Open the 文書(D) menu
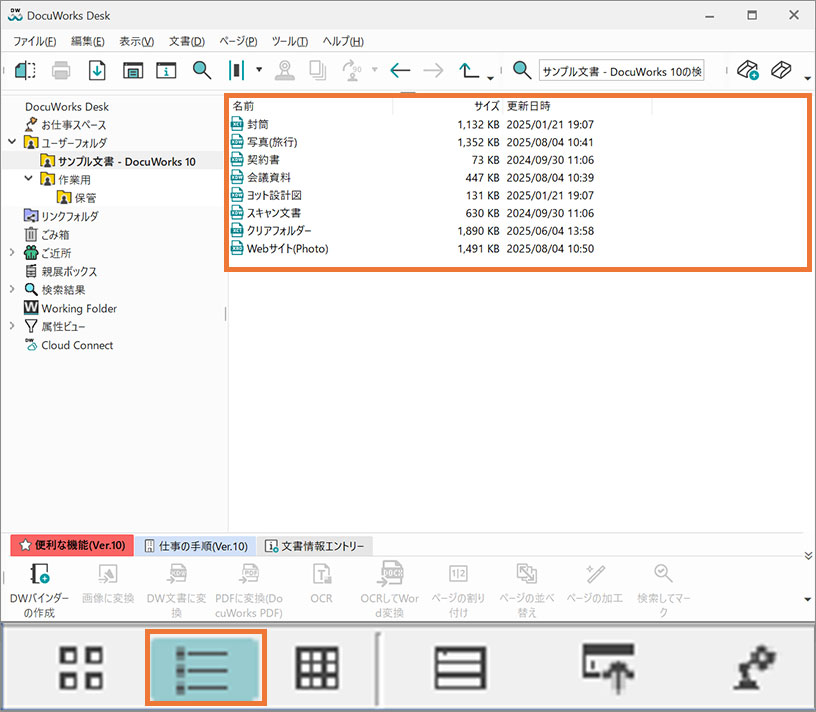This screenshot has height=712, width=816. pos(186,41)
